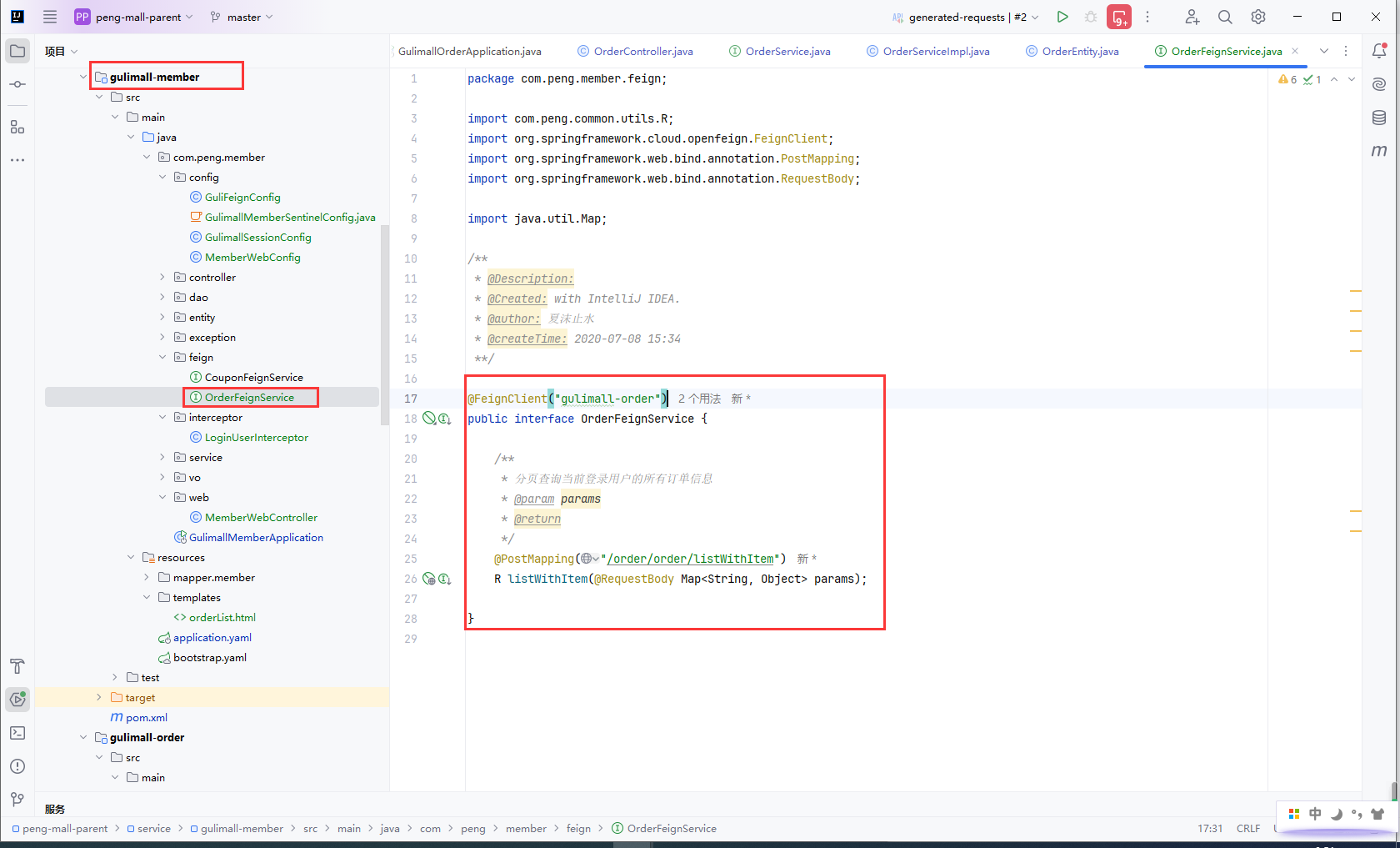
Task: Switch to GulimallOrderApplication.java tab
Action: point(469,51)
